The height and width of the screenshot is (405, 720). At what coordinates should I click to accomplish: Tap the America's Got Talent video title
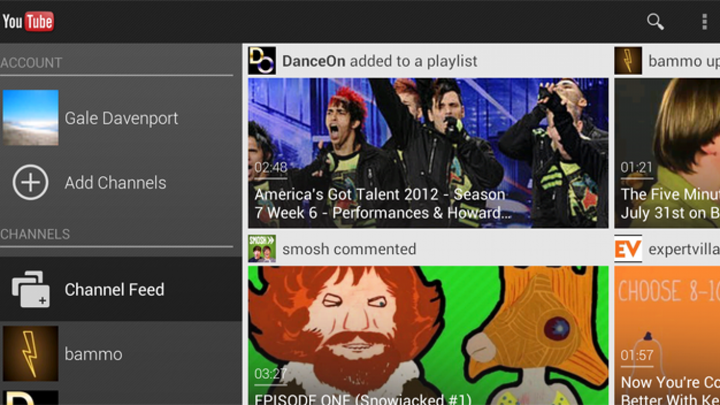click(382, 203)
